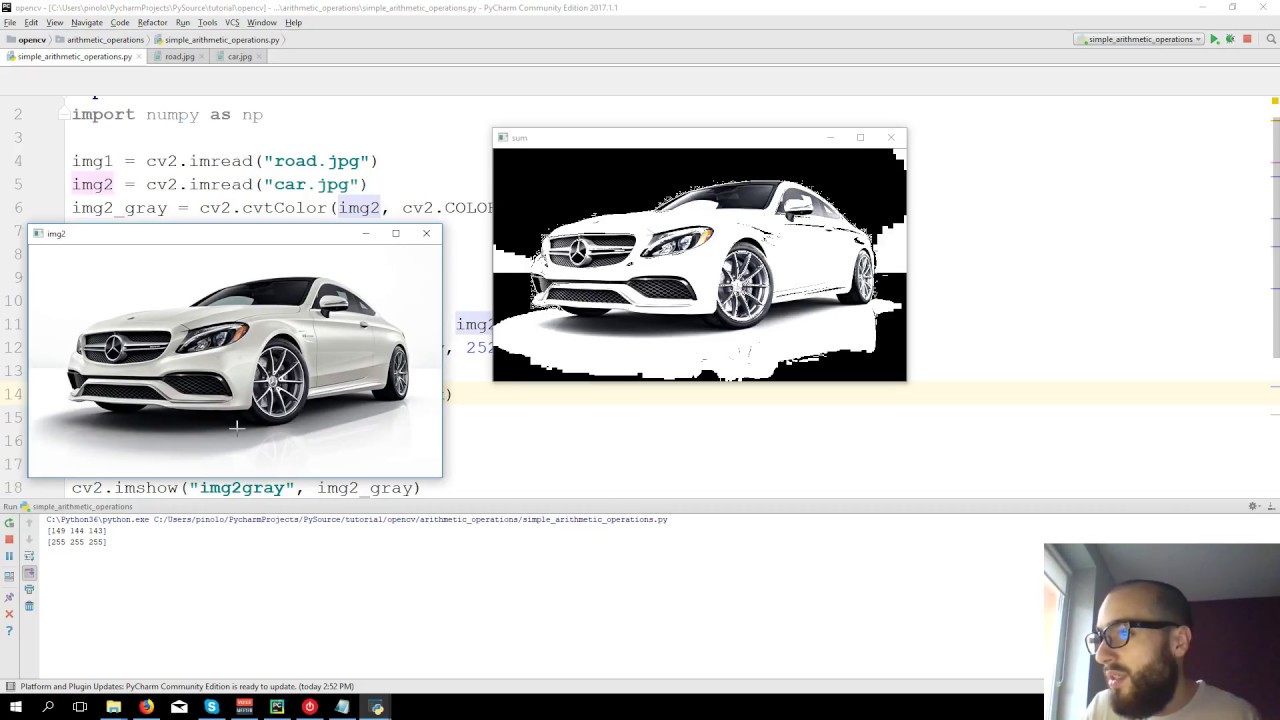Viewport: 1280px width, 720px height.
Task: Open the Window menu
Action: tap(262, 22)
